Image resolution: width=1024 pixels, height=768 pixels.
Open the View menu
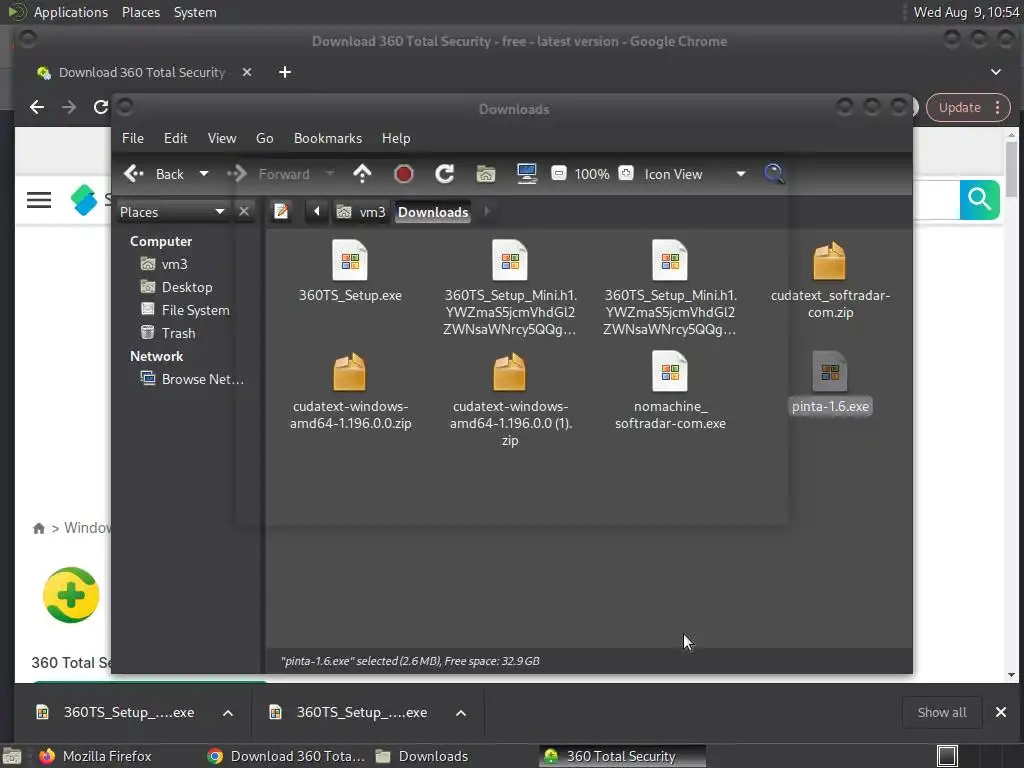point(222,138)
